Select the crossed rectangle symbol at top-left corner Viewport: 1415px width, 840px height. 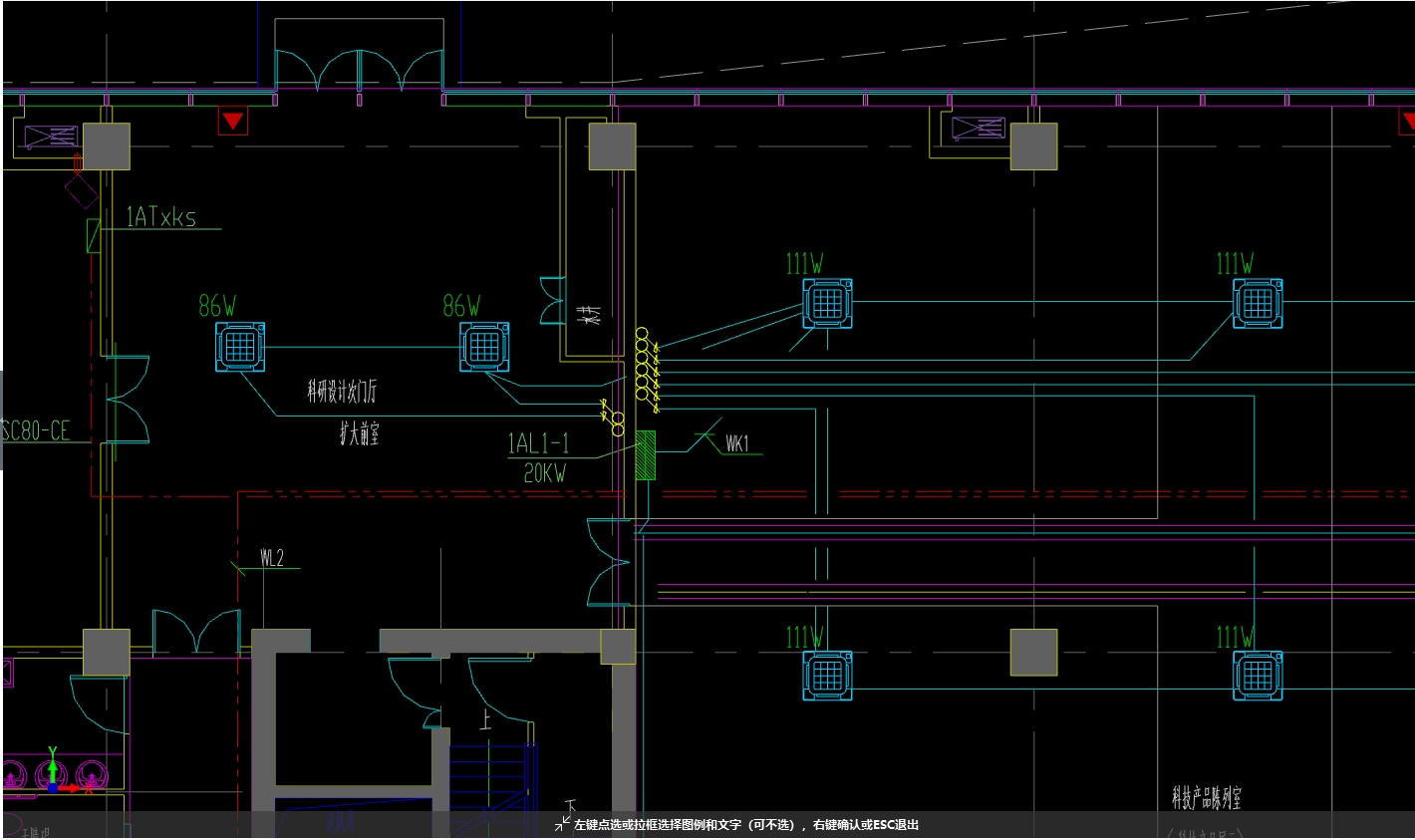pos(51,137)
